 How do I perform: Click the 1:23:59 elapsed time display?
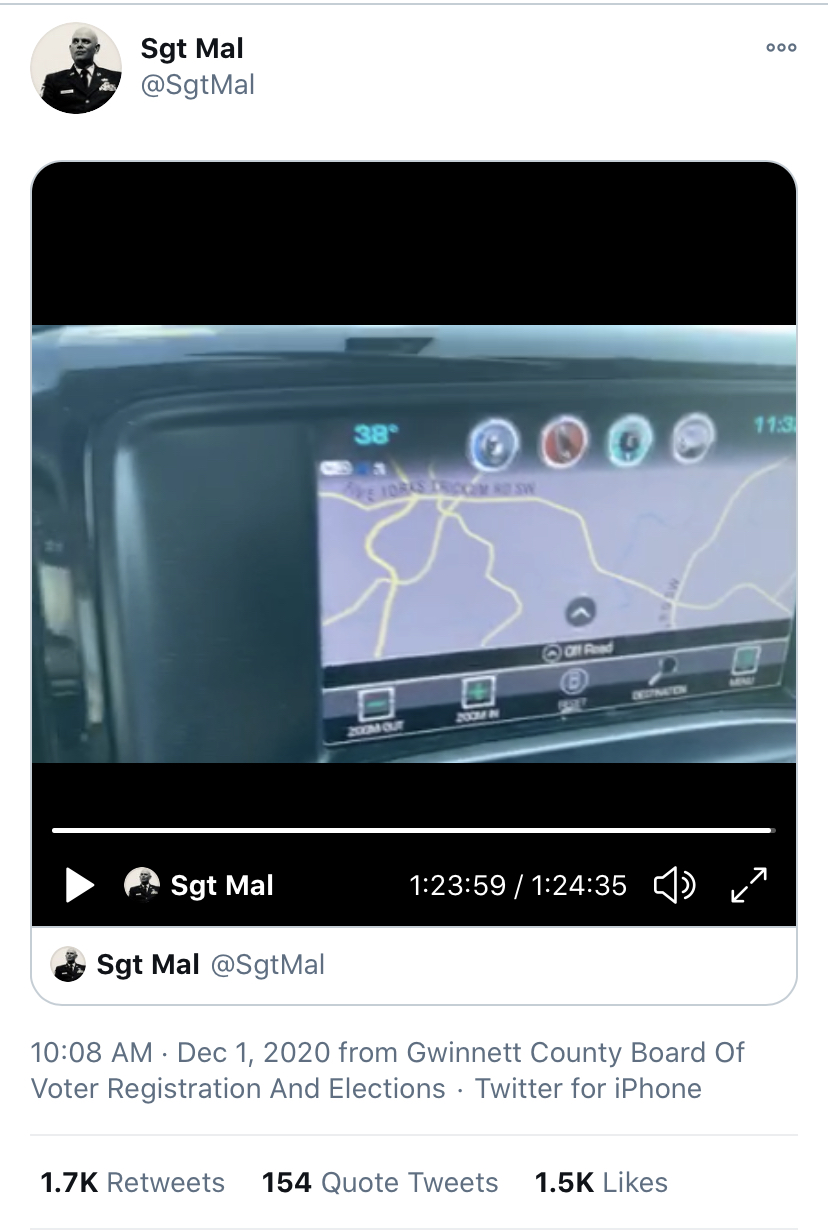457,885
